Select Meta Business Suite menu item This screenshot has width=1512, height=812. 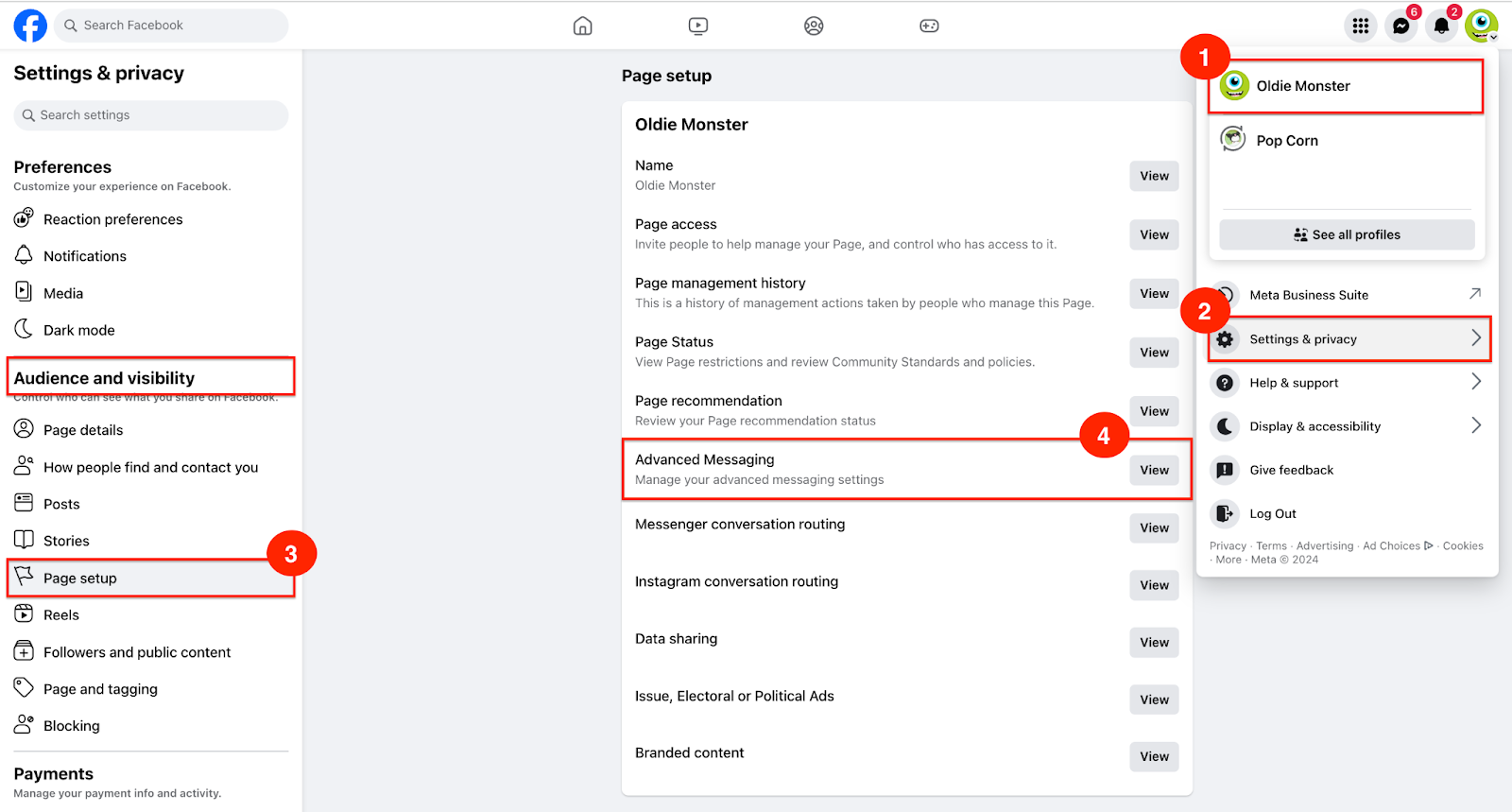tap(1347, 295)
